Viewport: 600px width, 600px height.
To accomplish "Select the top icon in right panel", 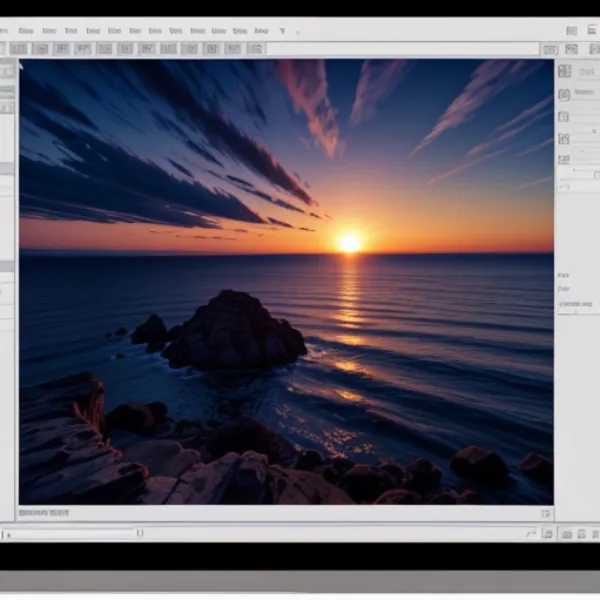I will (x=564, y=71).
